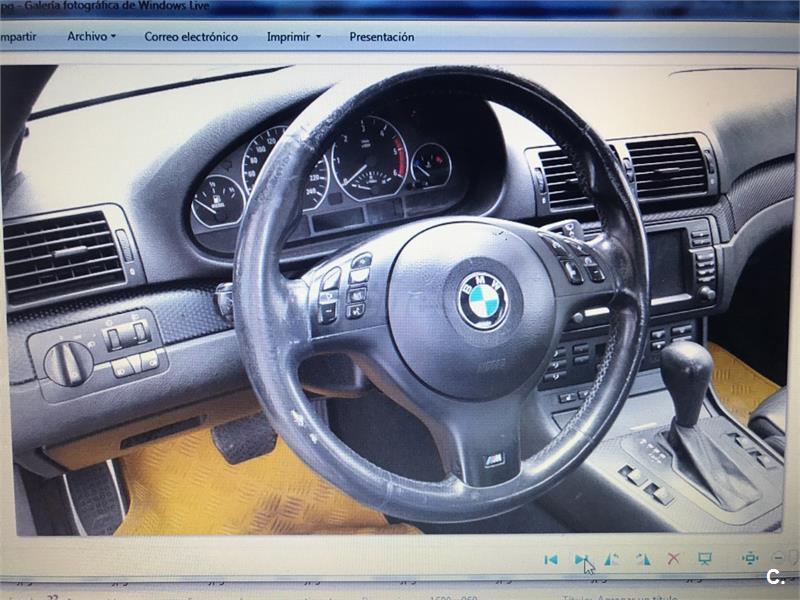Open the Archivo dropdown menu

[91, 37]
